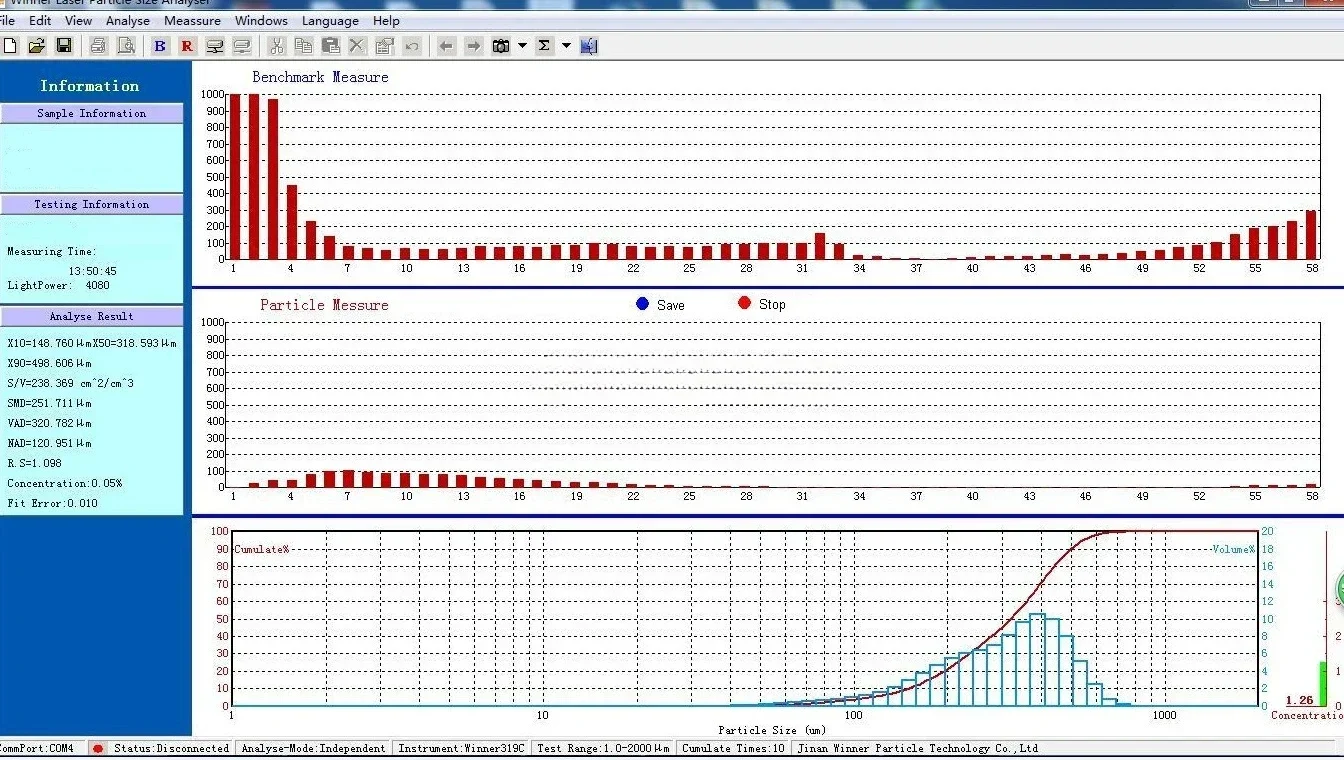Image resolution: width=1344 pixels, height=760 pixels.
Task: Click the New file icon
Action: coord(11,46)
